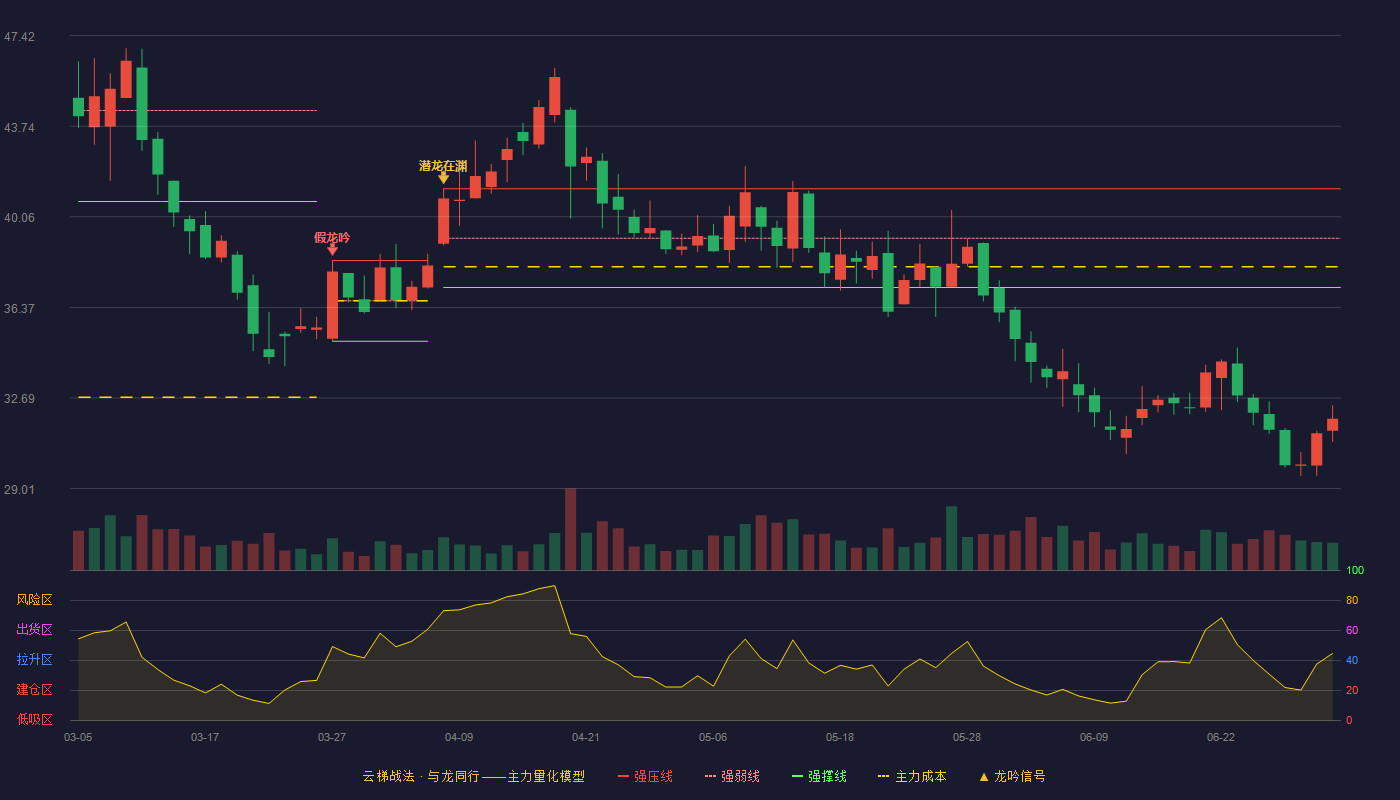Click the 03-17 date axis label
Image resolution: width=1400 pixels, height=800 pixels.
pyautogui.click(x=205, y=737)
